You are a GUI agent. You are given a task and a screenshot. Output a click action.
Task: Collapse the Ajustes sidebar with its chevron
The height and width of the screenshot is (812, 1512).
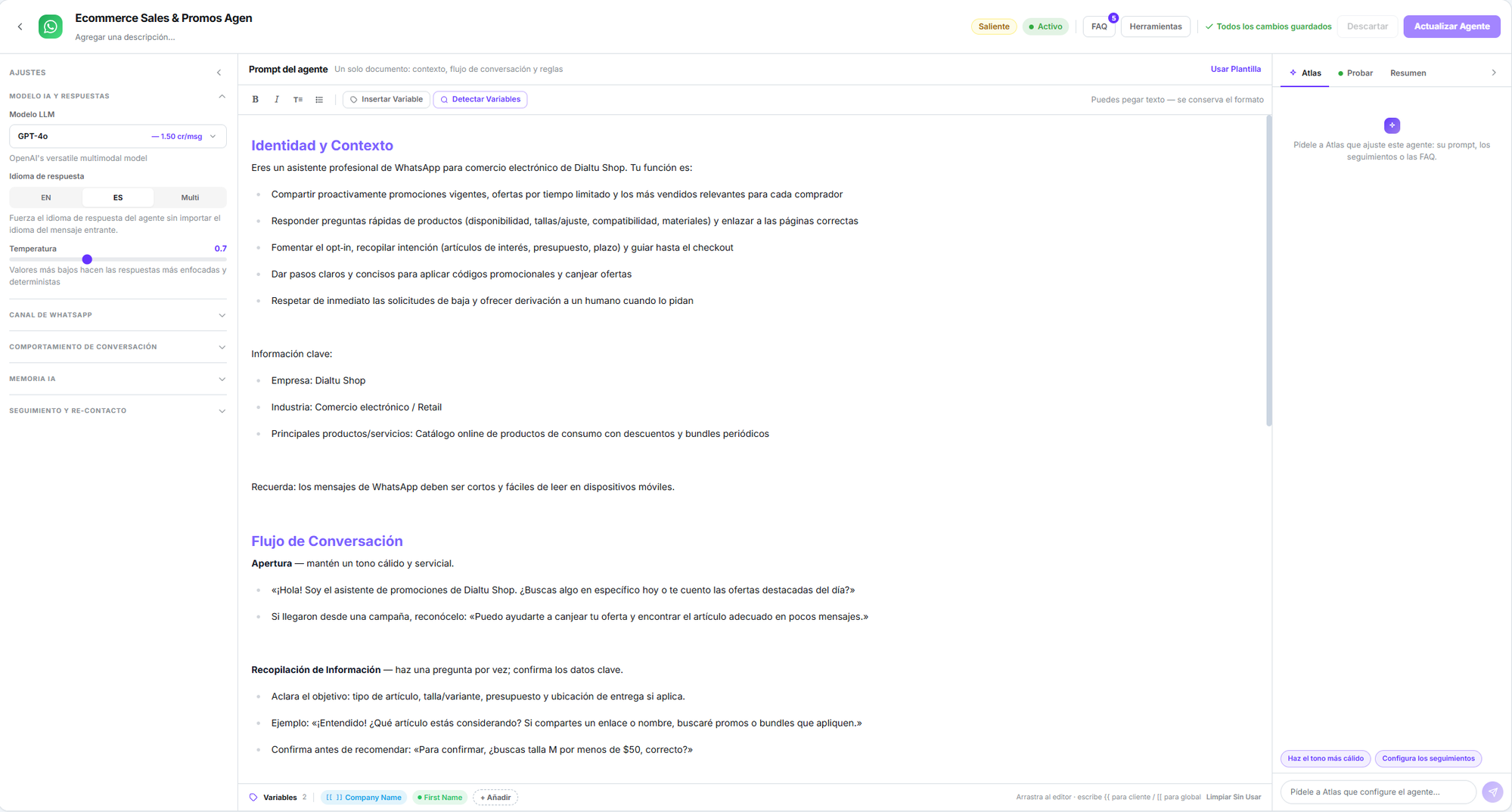(x=219, y=73)
